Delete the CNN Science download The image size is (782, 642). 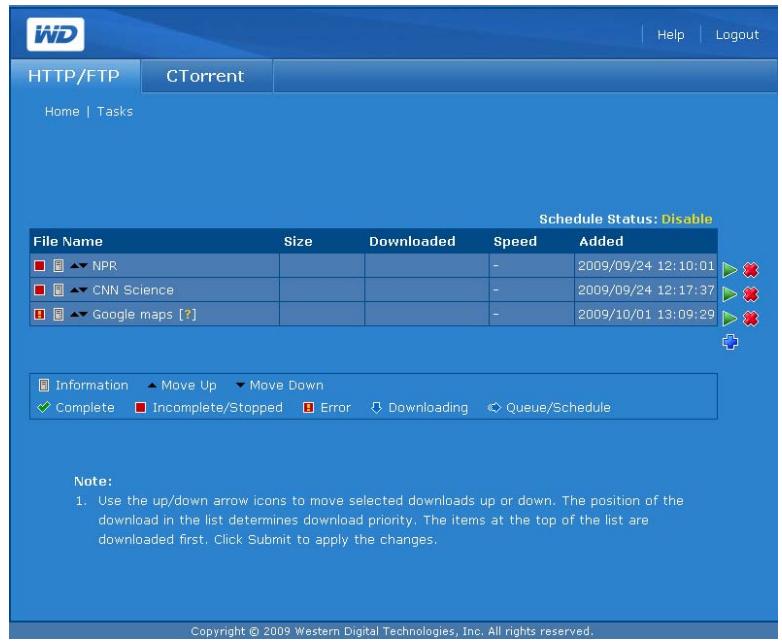tap(751, 294)
